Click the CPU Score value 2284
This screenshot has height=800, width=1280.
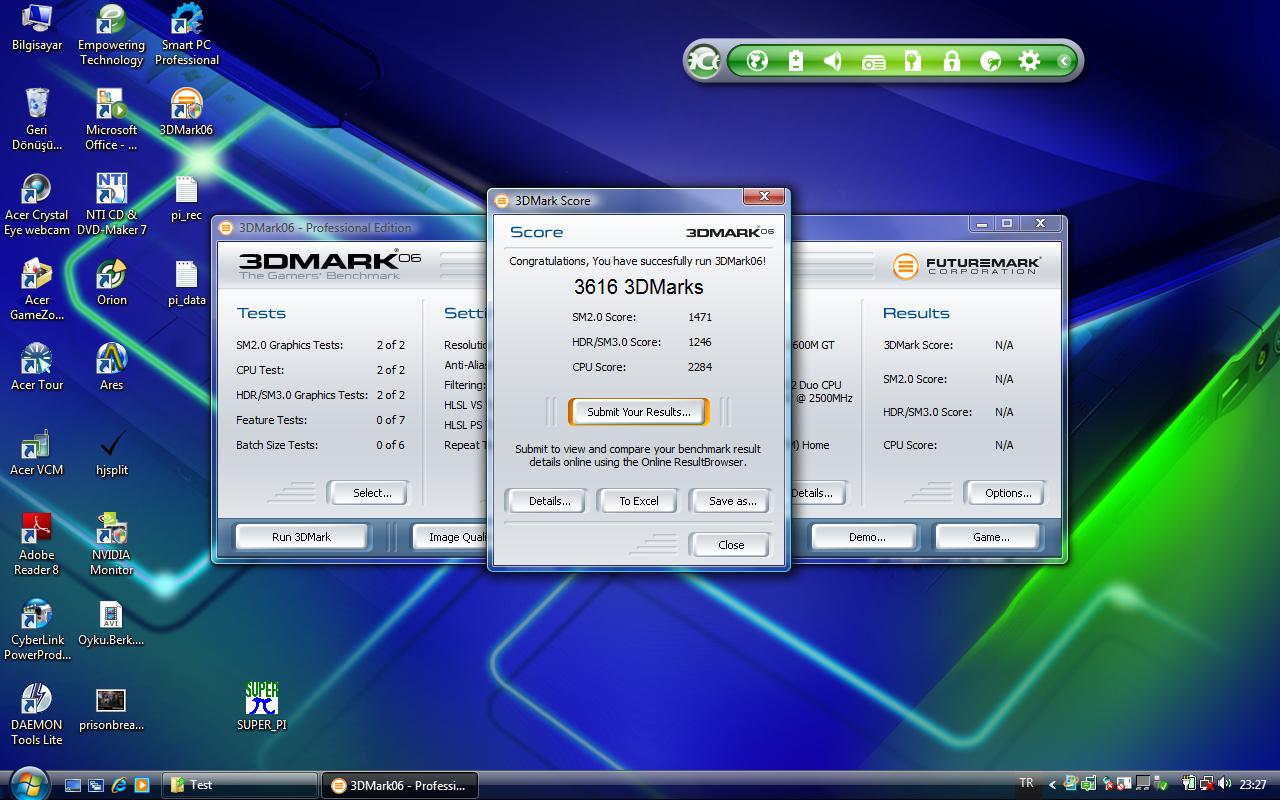700,367
